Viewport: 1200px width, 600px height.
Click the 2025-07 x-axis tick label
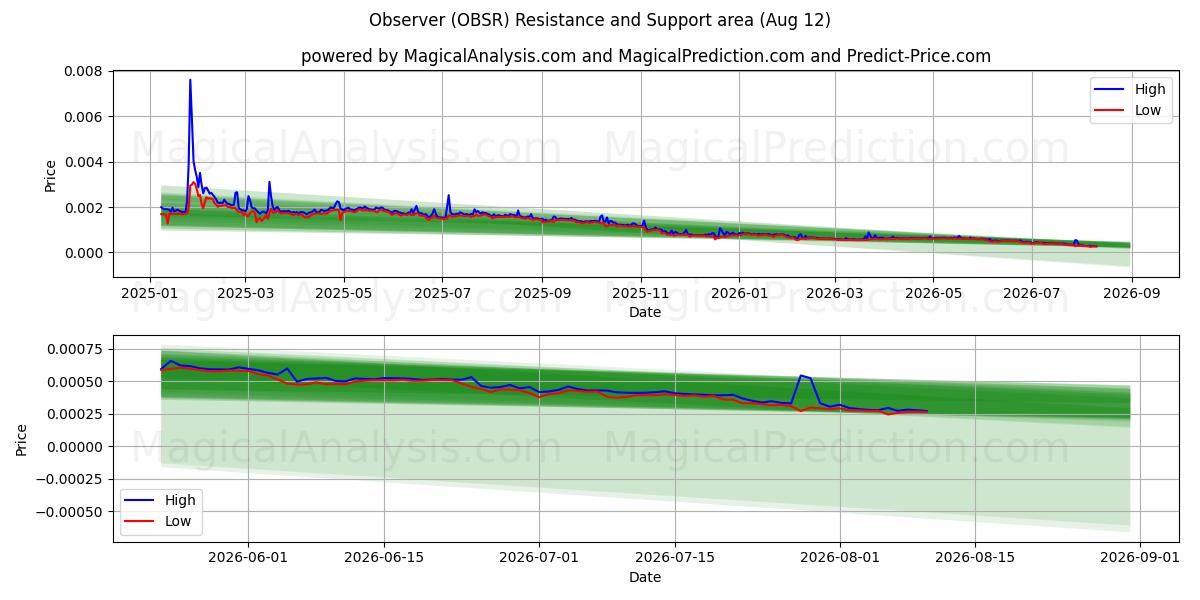click(x=443, y=293)
